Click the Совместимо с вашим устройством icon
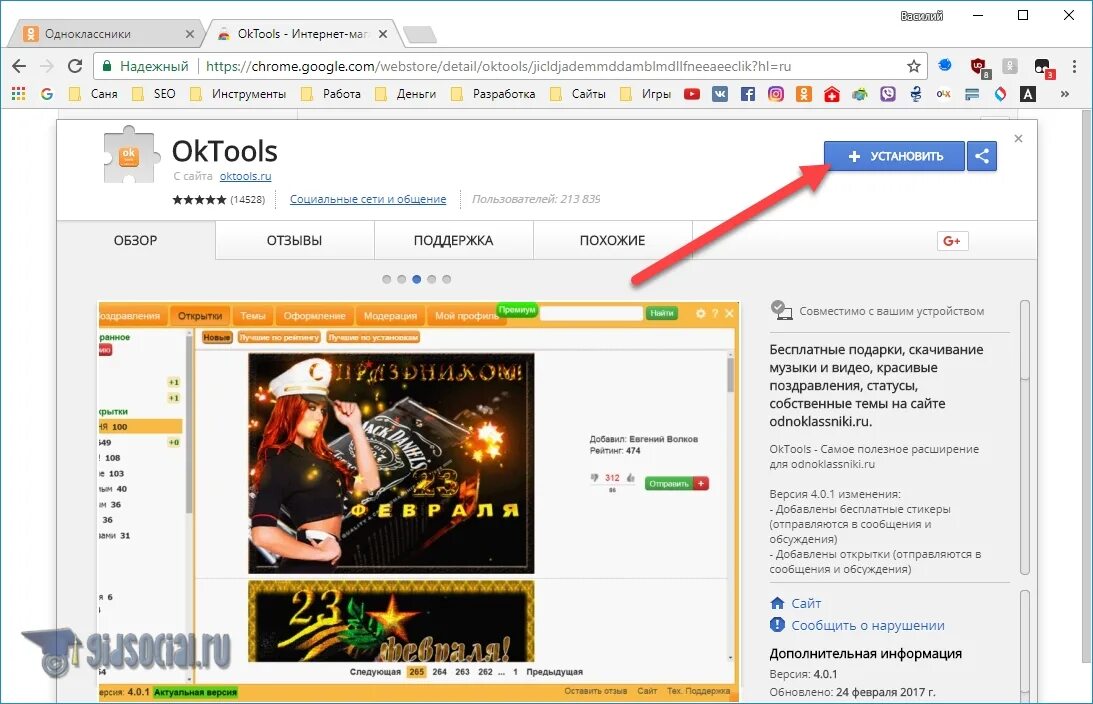This screenshot has height=704, width=1093. tap(781, 310)
